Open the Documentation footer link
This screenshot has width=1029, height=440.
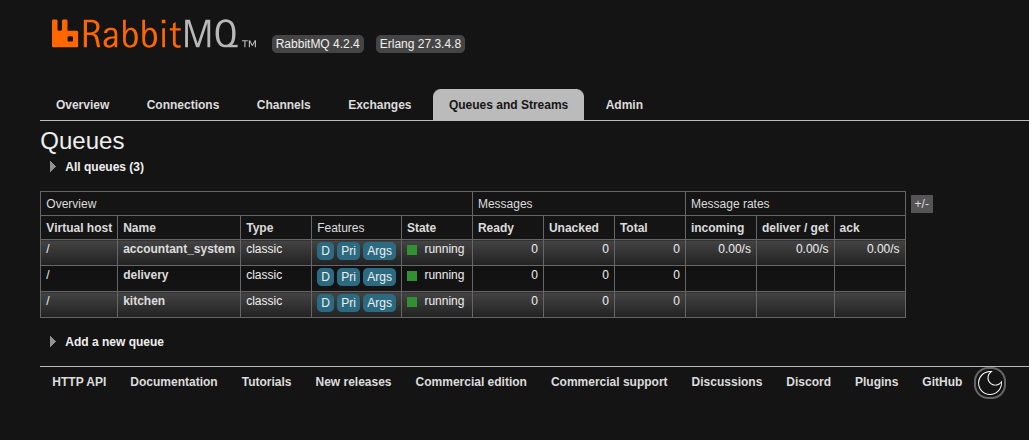click(174, 382)
